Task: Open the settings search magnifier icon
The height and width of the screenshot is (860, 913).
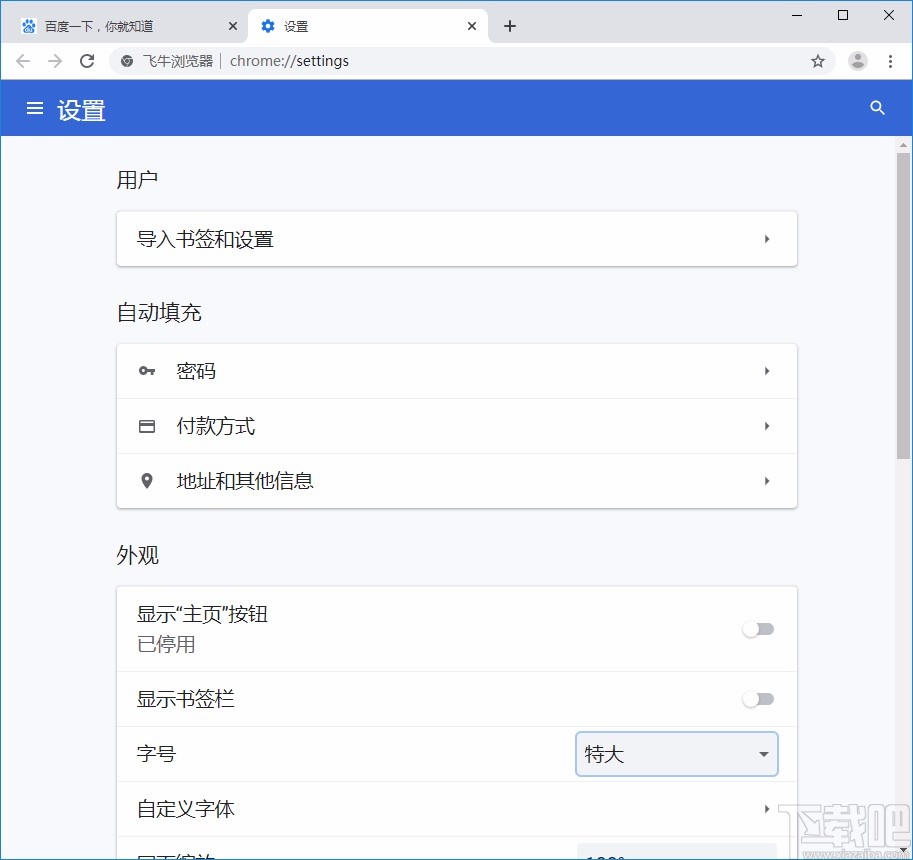Action: click(877, 108)
